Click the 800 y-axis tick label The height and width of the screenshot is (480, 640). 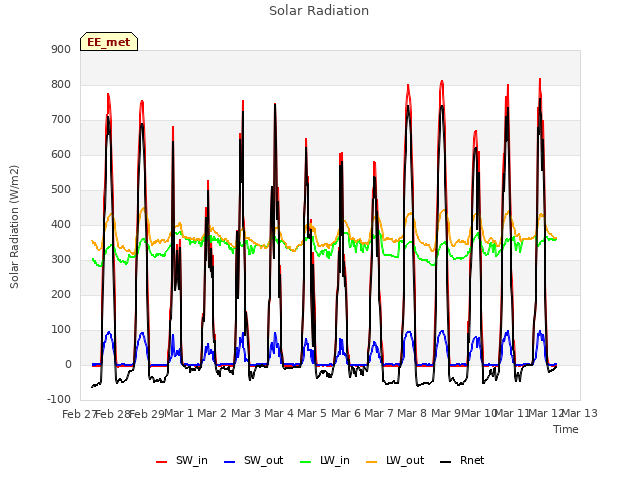pyautogui.click(x=61, y=84)
